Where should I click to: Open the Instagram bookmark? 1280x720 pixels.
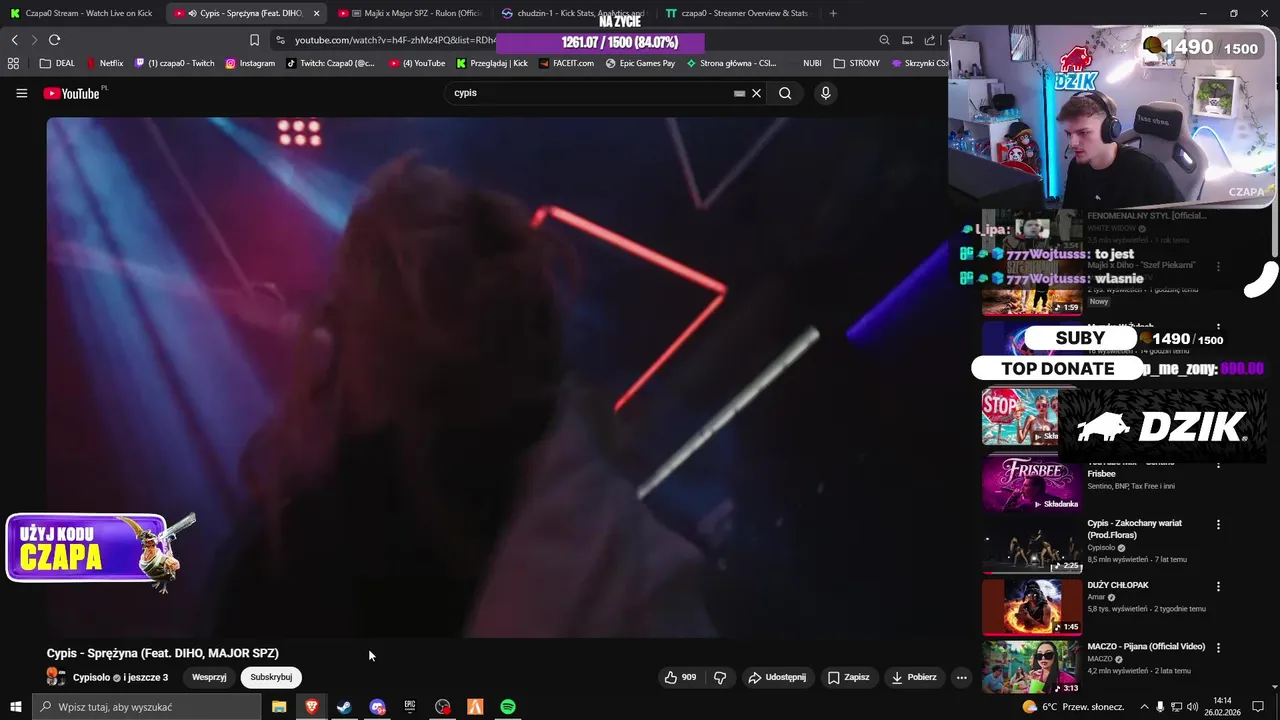click(x=250, y=63)
